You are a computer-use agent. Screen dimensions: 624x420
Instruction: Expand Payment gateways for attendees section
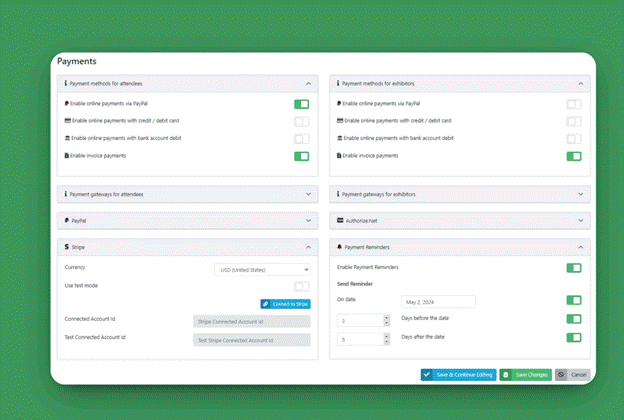tap(308, 194)
